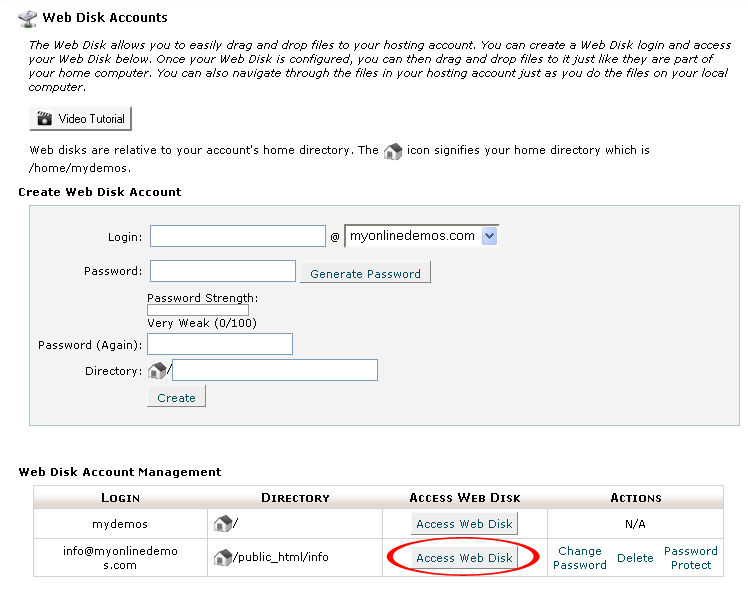Click the home icon beside Directory field

pos(157,370)
